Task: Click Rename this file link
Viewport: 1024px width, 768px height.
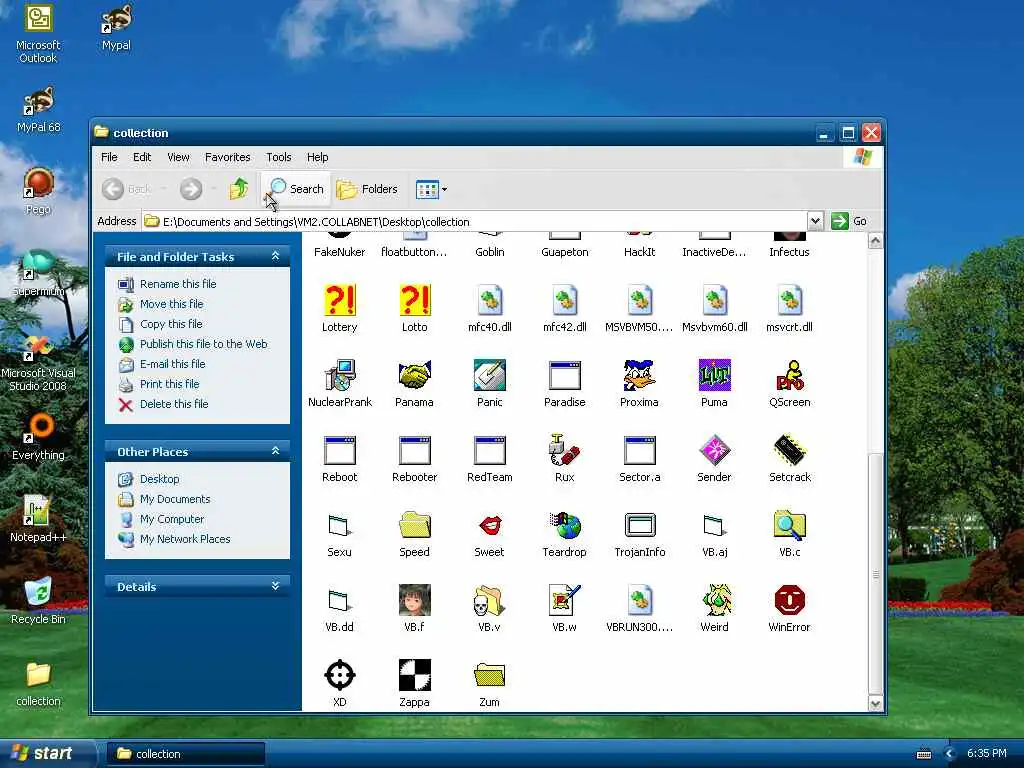Action: tap(178, 284)
